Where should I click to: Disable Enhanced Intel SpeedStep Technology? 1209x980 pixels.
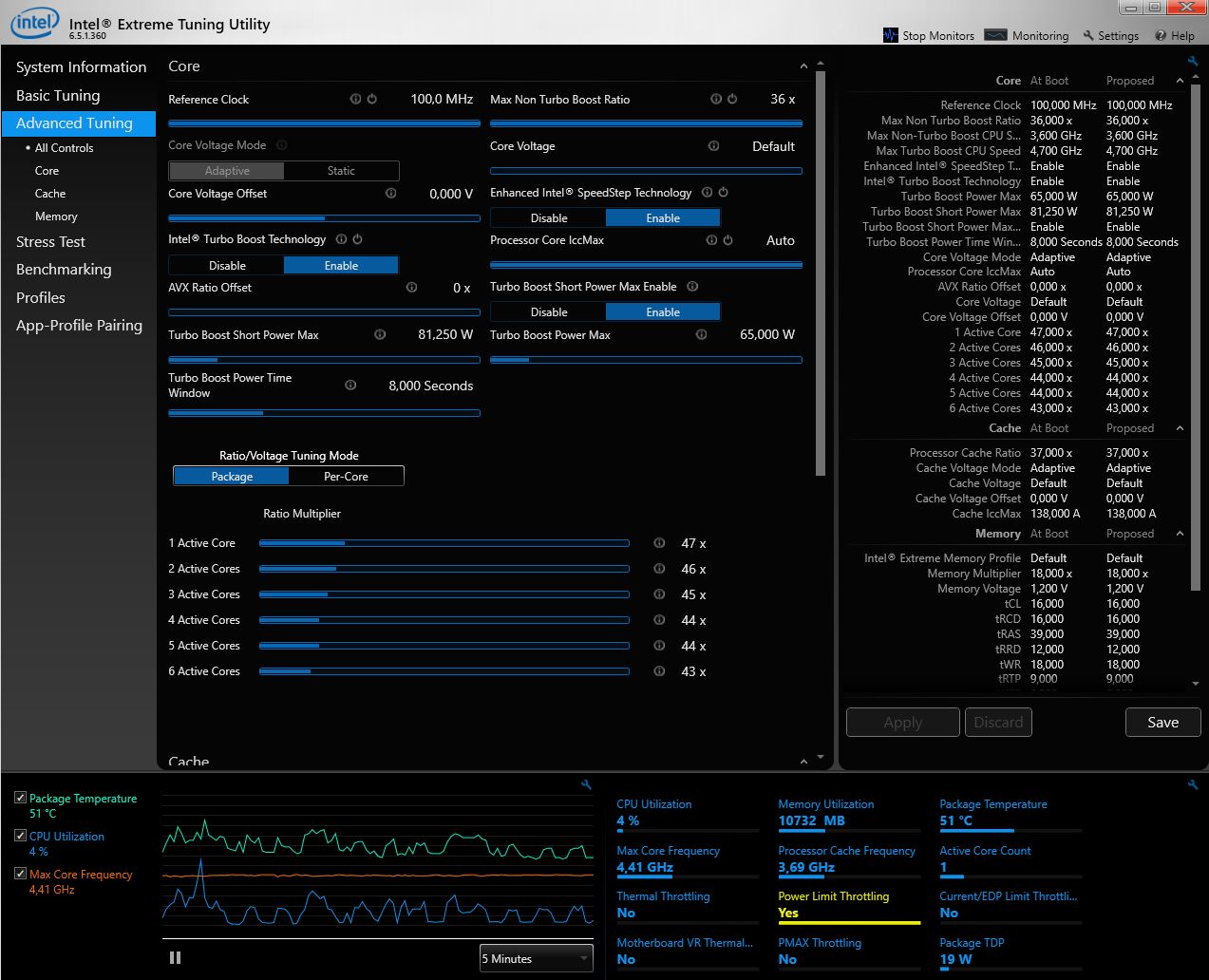point(549,217)
